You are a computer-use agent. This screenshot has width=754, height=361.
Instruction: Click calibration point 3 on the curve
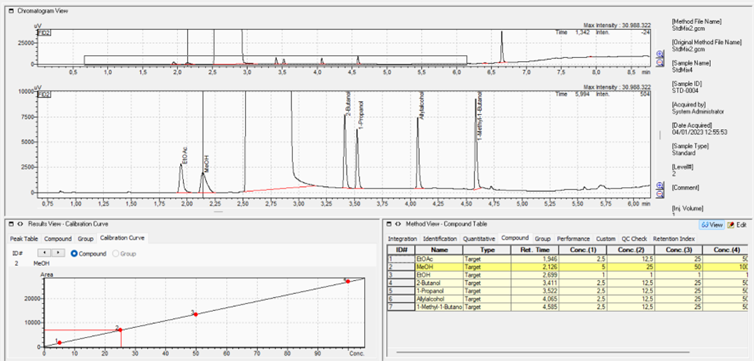click(196, 314)
